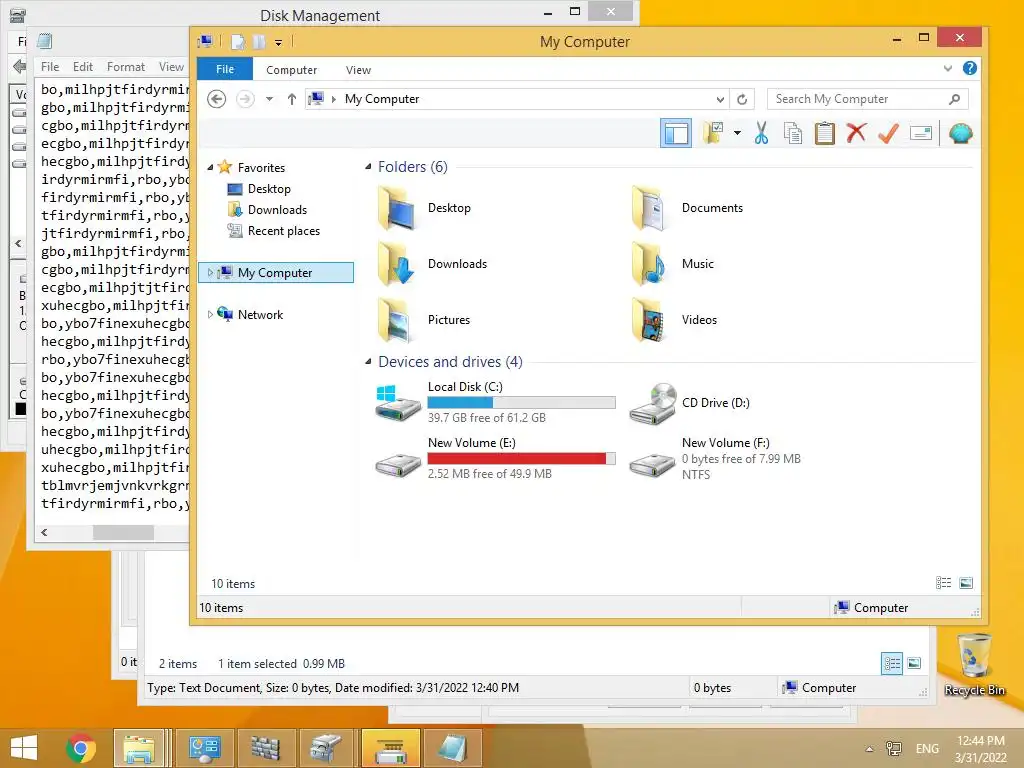This screenshot has width=1024, height=768.
Task: Open the View ribbon tab
Action: tap(358, 70)
